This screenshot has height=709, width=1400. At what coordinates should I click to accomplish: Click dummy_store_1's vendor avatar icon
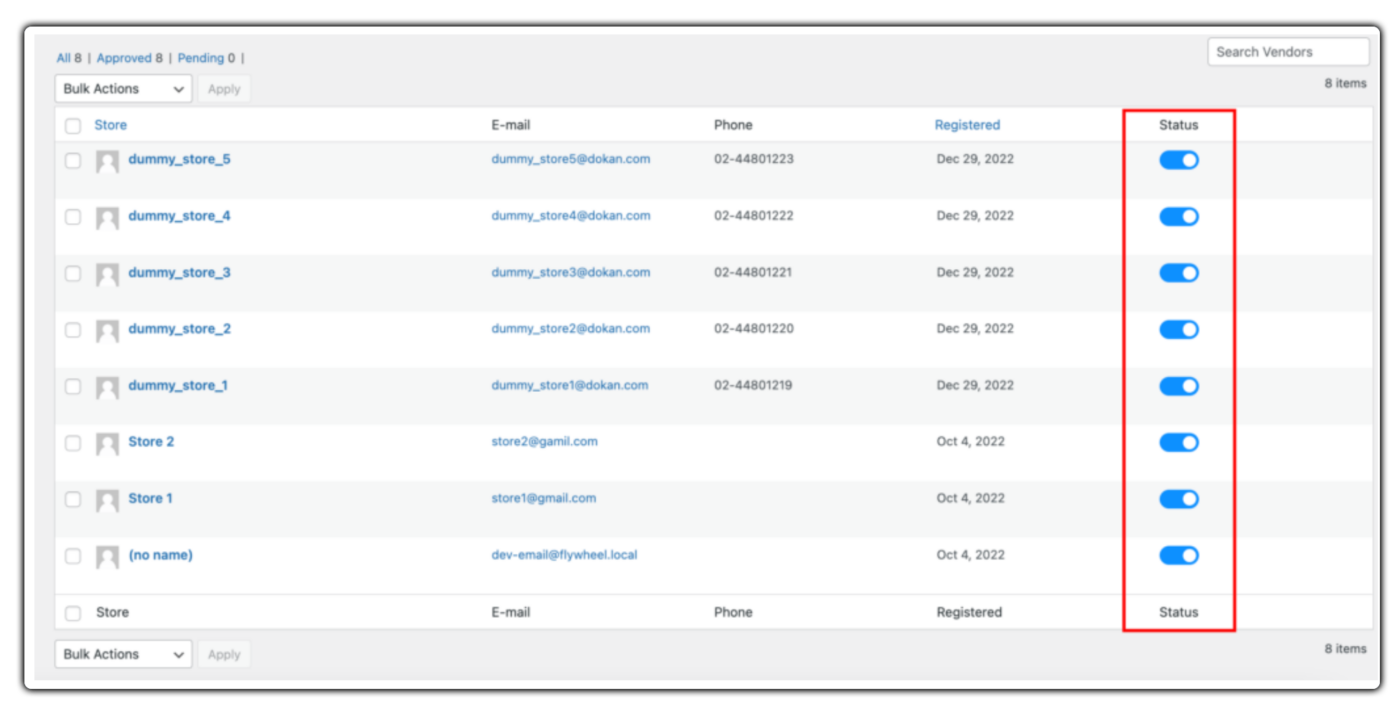coord(107,386)
